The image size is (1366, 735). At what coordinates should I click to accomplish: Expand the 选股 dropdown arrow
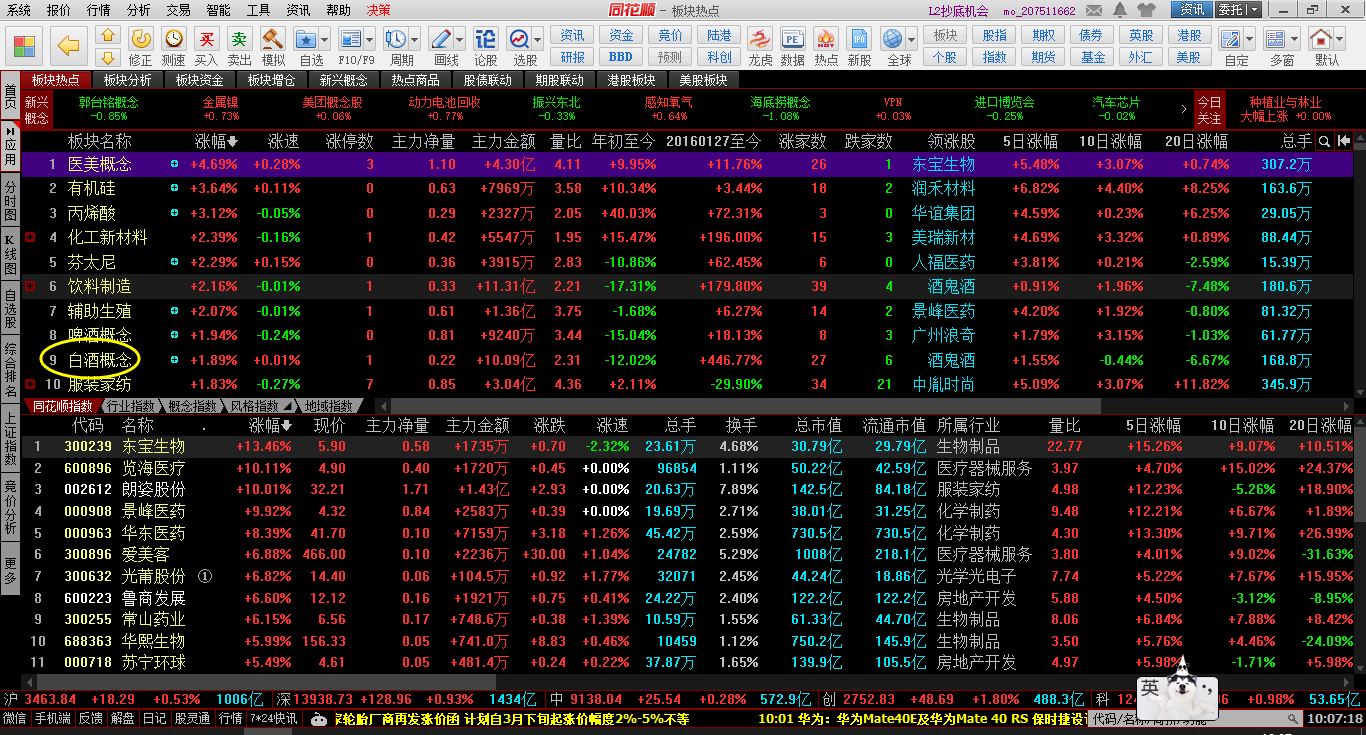click(x=539, y=40)
